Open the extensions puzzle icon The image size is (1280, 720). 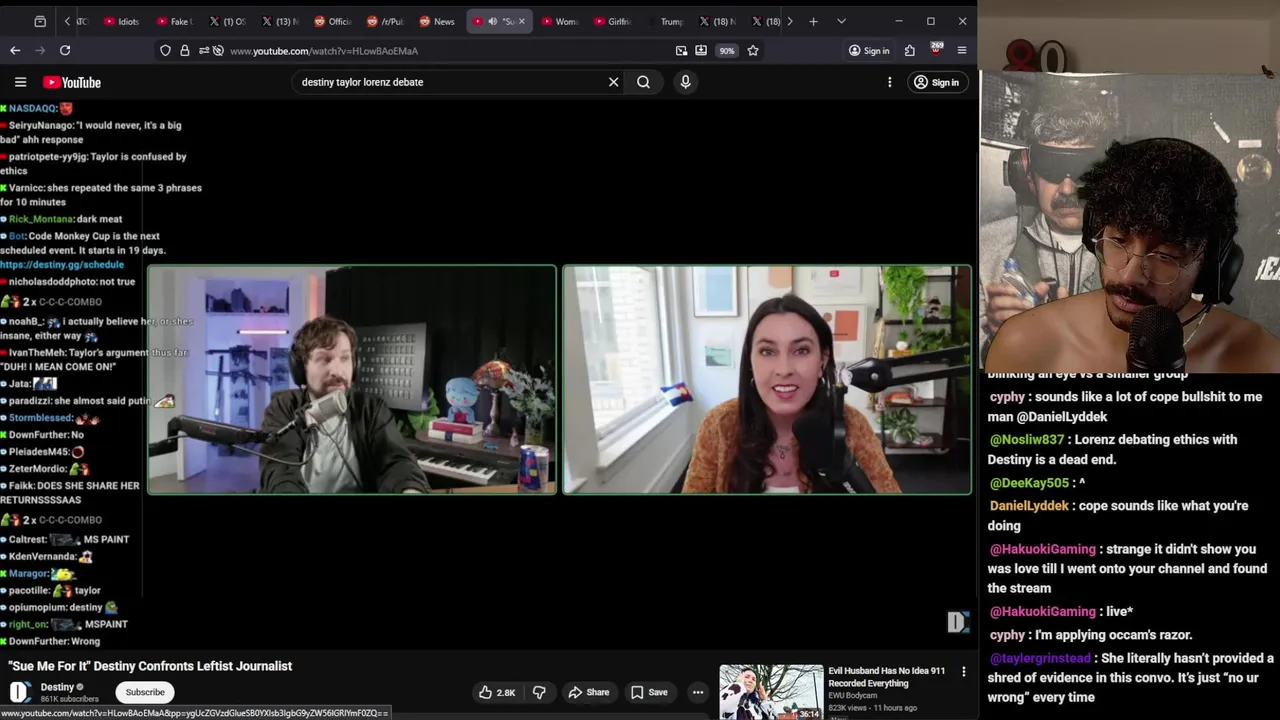pyautogui.click(x=909, y=50)
